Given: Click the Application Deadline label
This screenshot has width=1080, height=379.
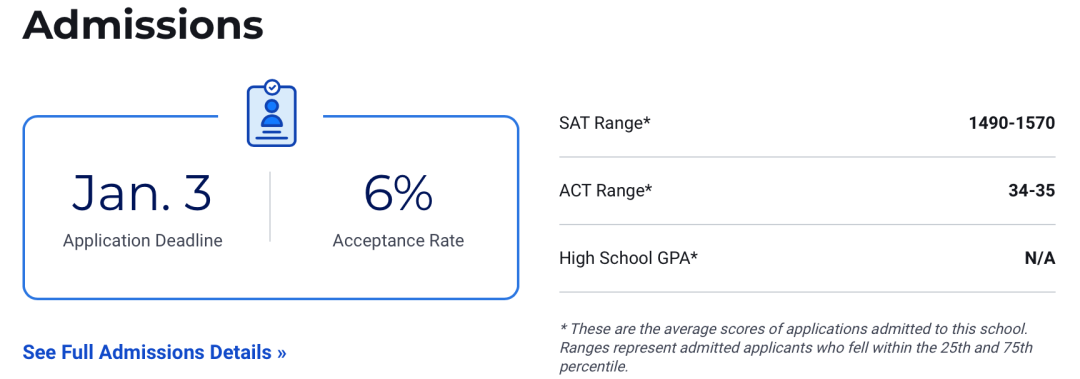Looking at the screenshot, I should click(x=143, y=240).
